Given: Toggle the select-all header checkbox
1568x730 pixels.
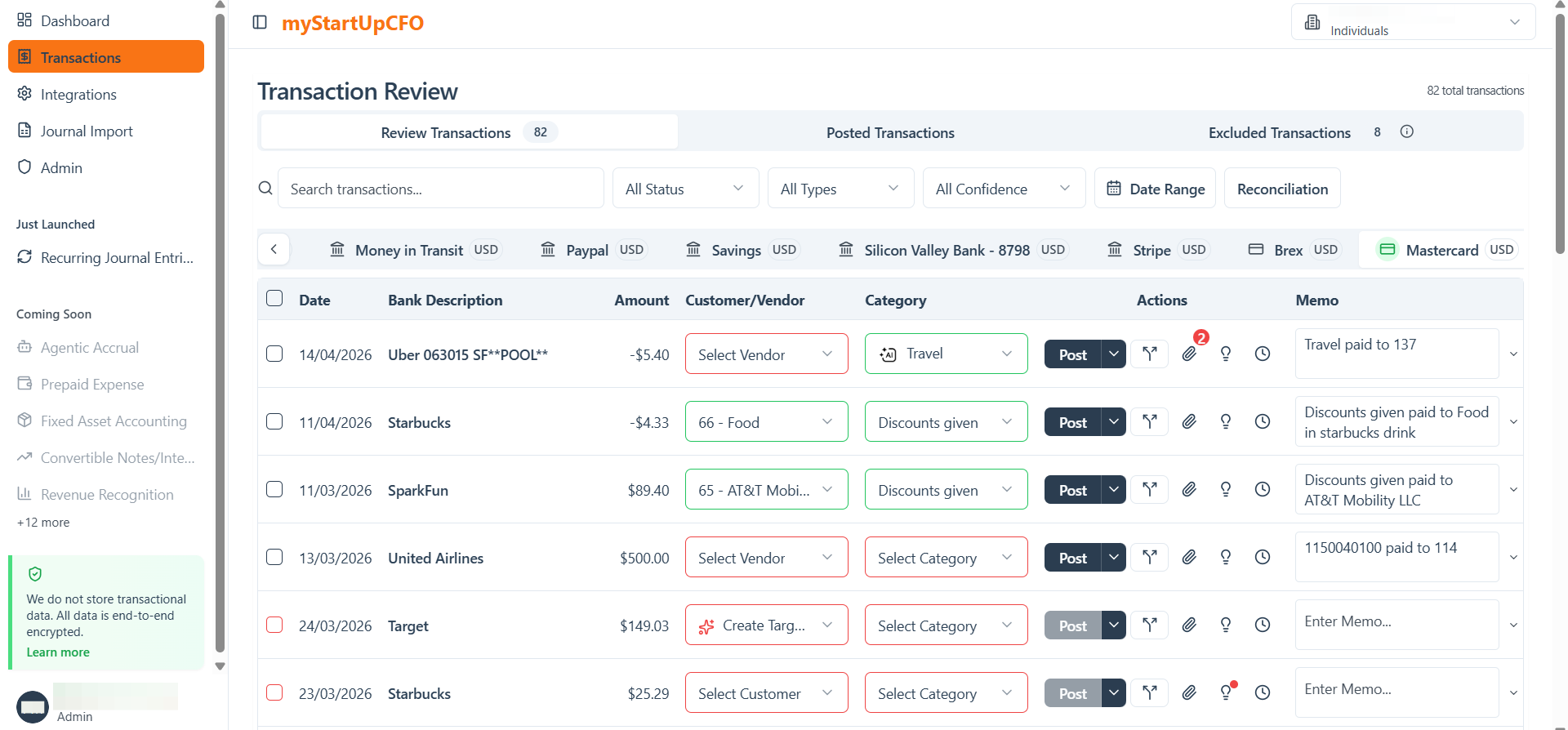Looking at the screenshot, I should click(274, 298).
